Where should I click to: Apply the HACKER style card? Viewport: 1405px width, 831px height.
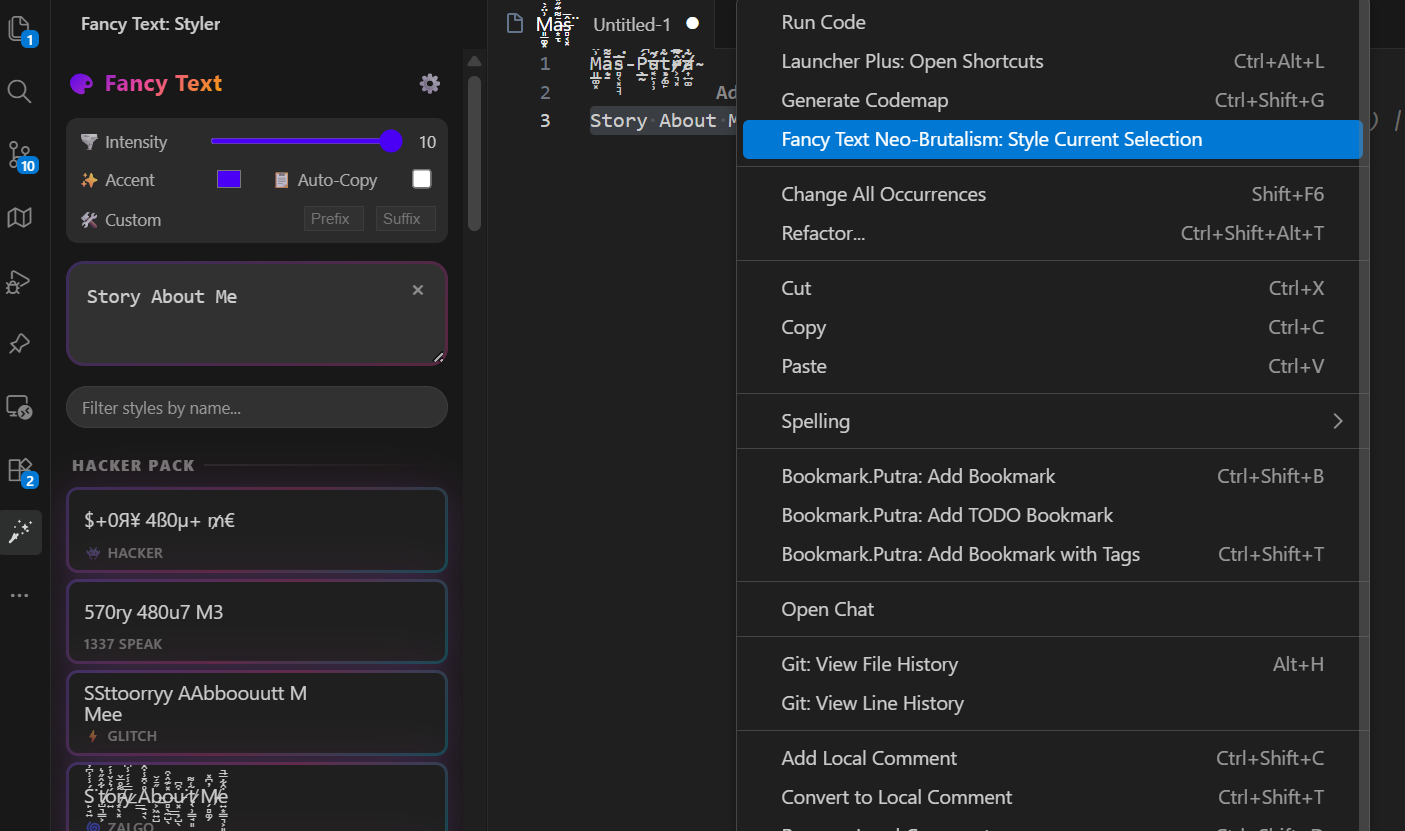[x=256, y=530]
